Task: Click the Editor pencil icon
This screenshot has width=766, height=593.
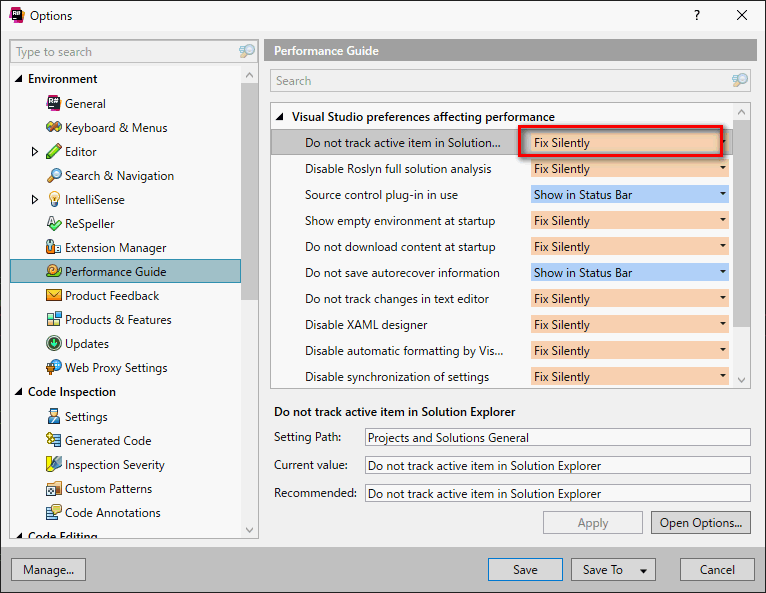Action: [53, 151]
